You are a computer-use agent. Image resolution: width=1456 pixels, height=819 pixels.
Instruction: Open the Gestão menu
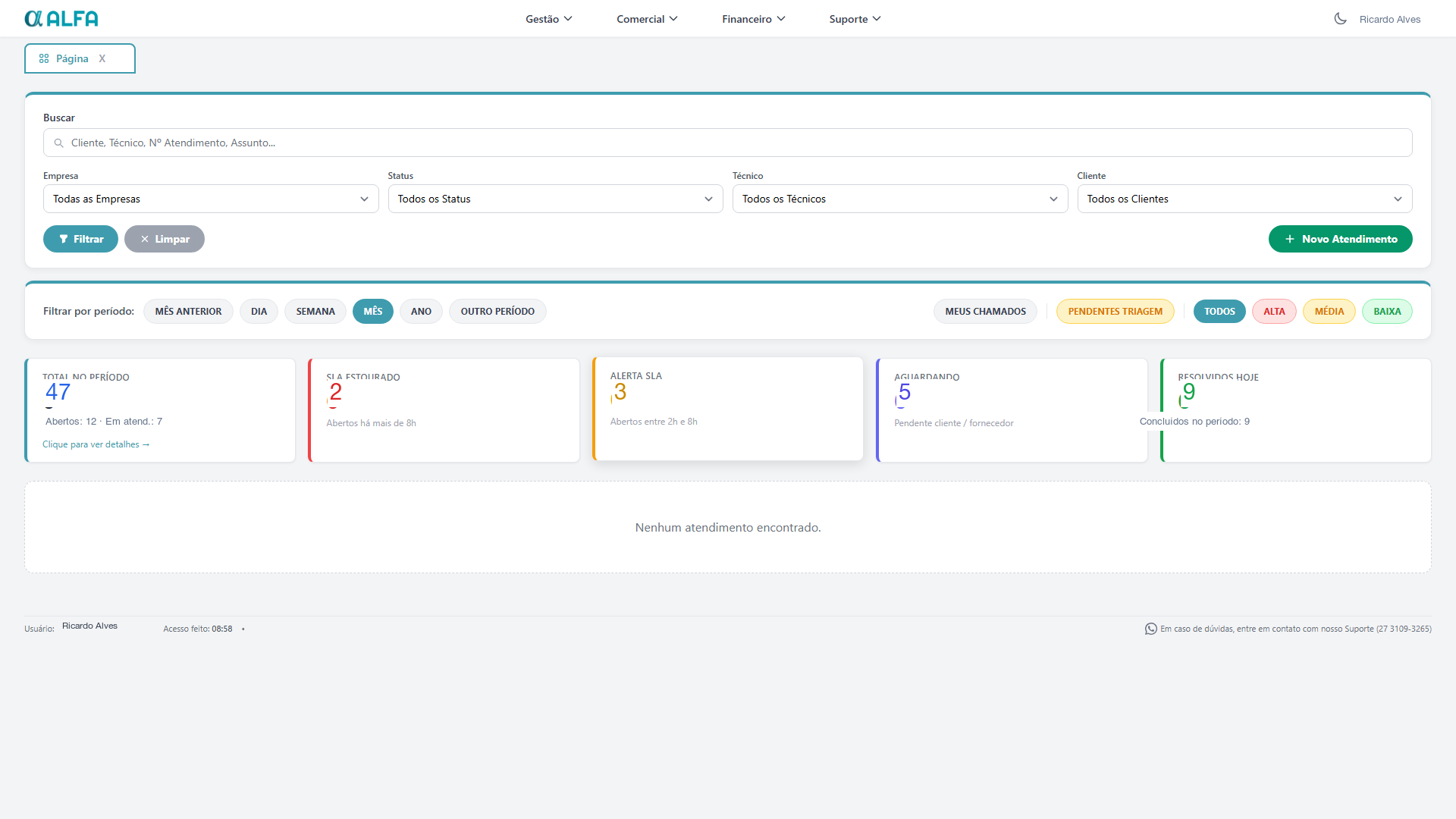coord(549,19)
